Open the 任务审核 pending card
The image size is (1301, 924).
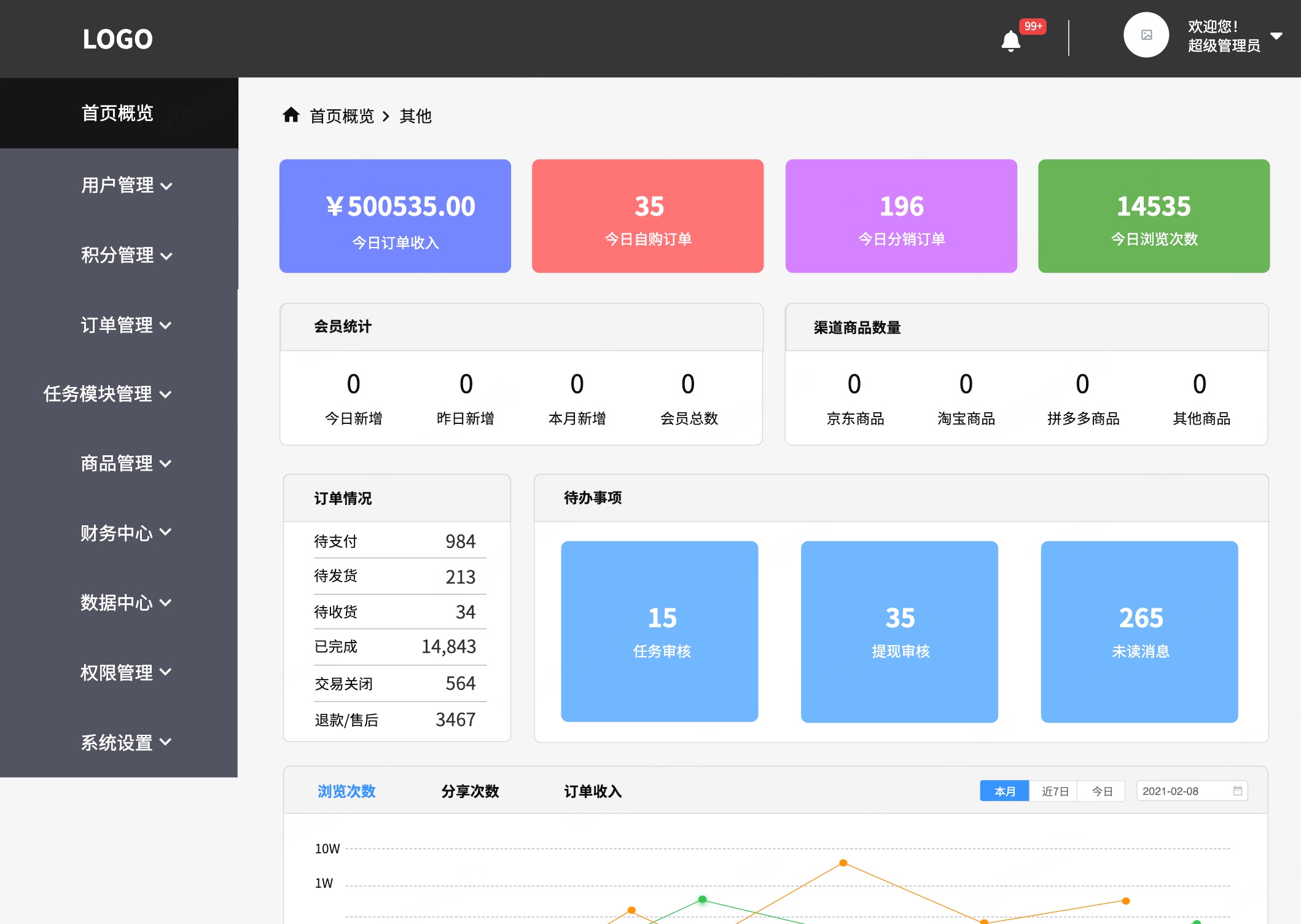(x=659, y=631)
